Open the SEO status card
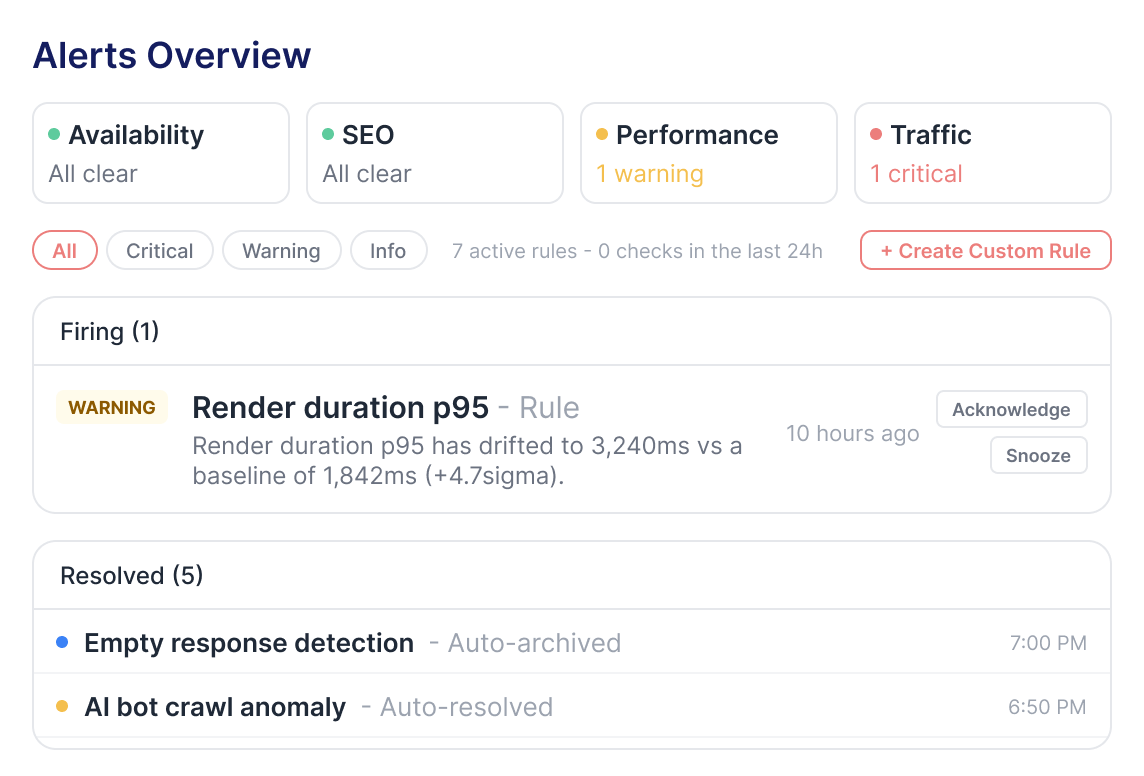Image resolution: width=1144 pixels, height=776 pixels. (435, 153)
